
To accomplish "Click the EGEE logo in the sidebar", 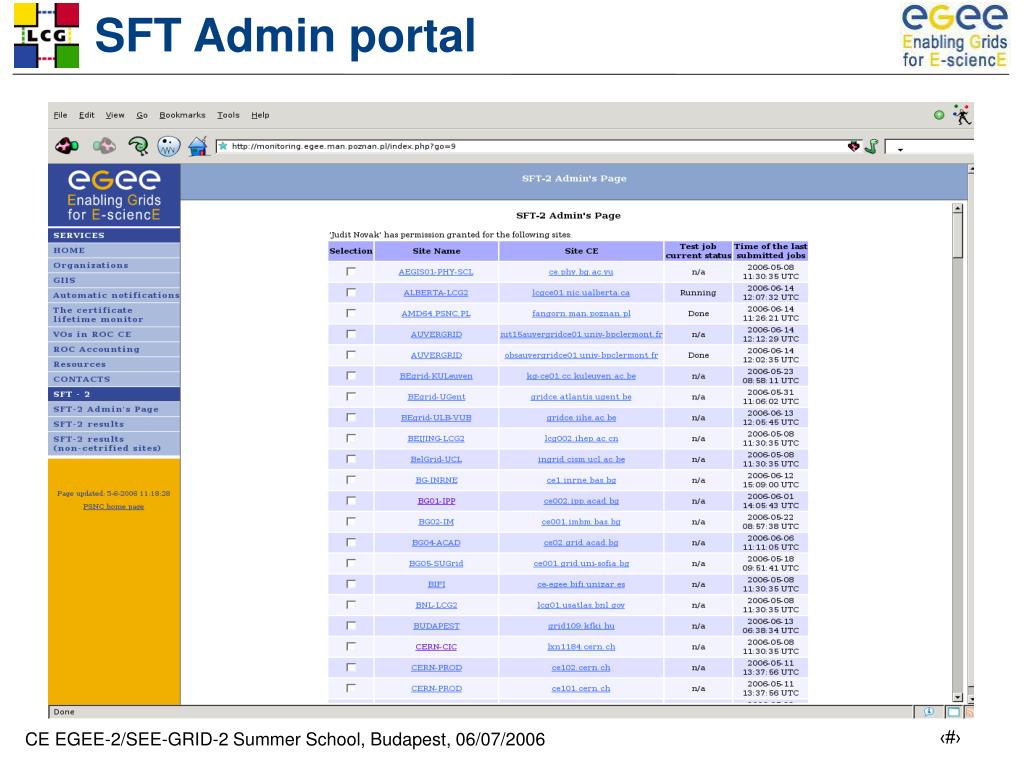I will pyautogui.click(x=114, y=195).
